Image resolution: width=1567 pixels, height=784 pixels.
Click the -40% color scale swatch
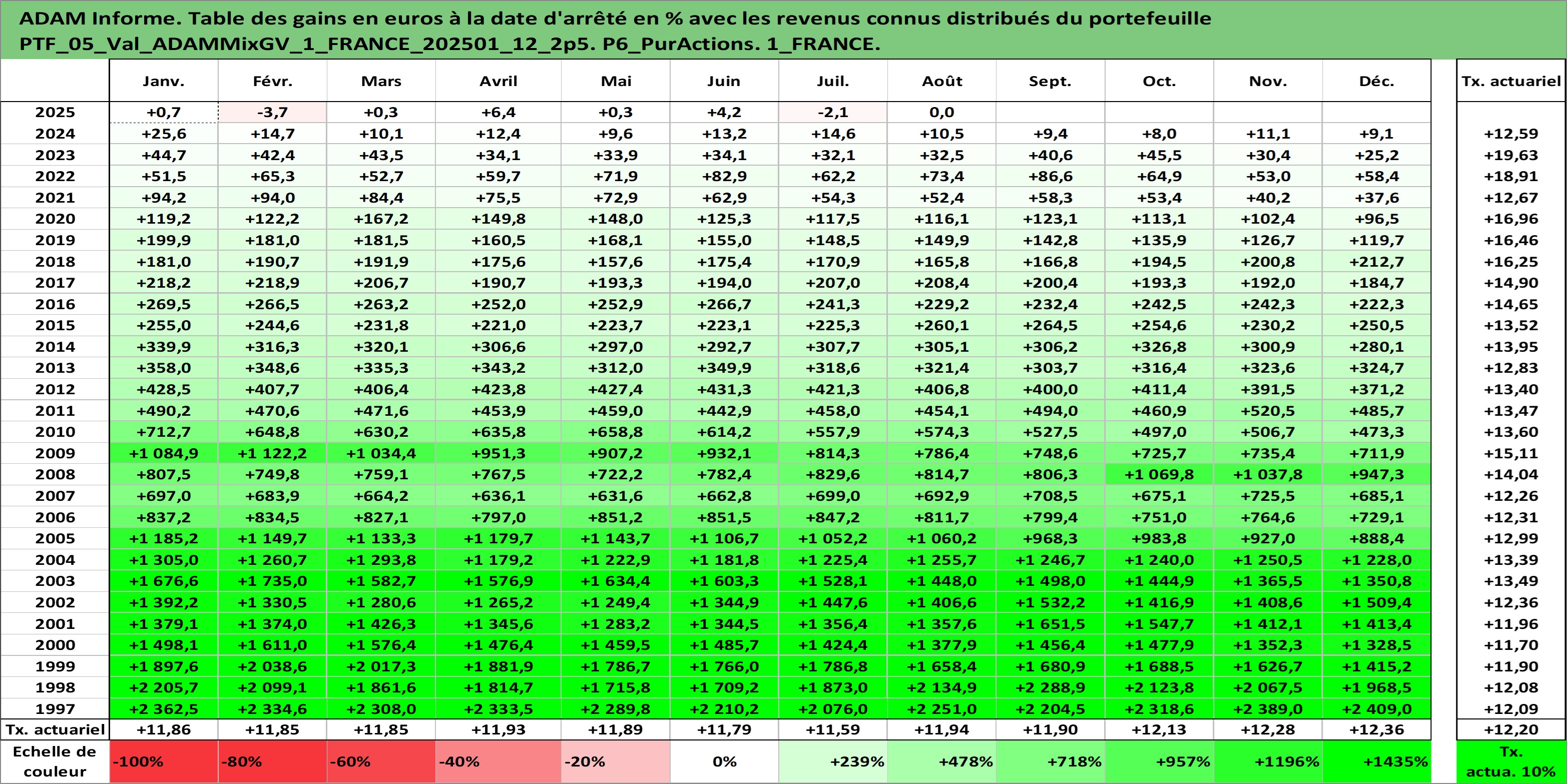pos(498,761)
